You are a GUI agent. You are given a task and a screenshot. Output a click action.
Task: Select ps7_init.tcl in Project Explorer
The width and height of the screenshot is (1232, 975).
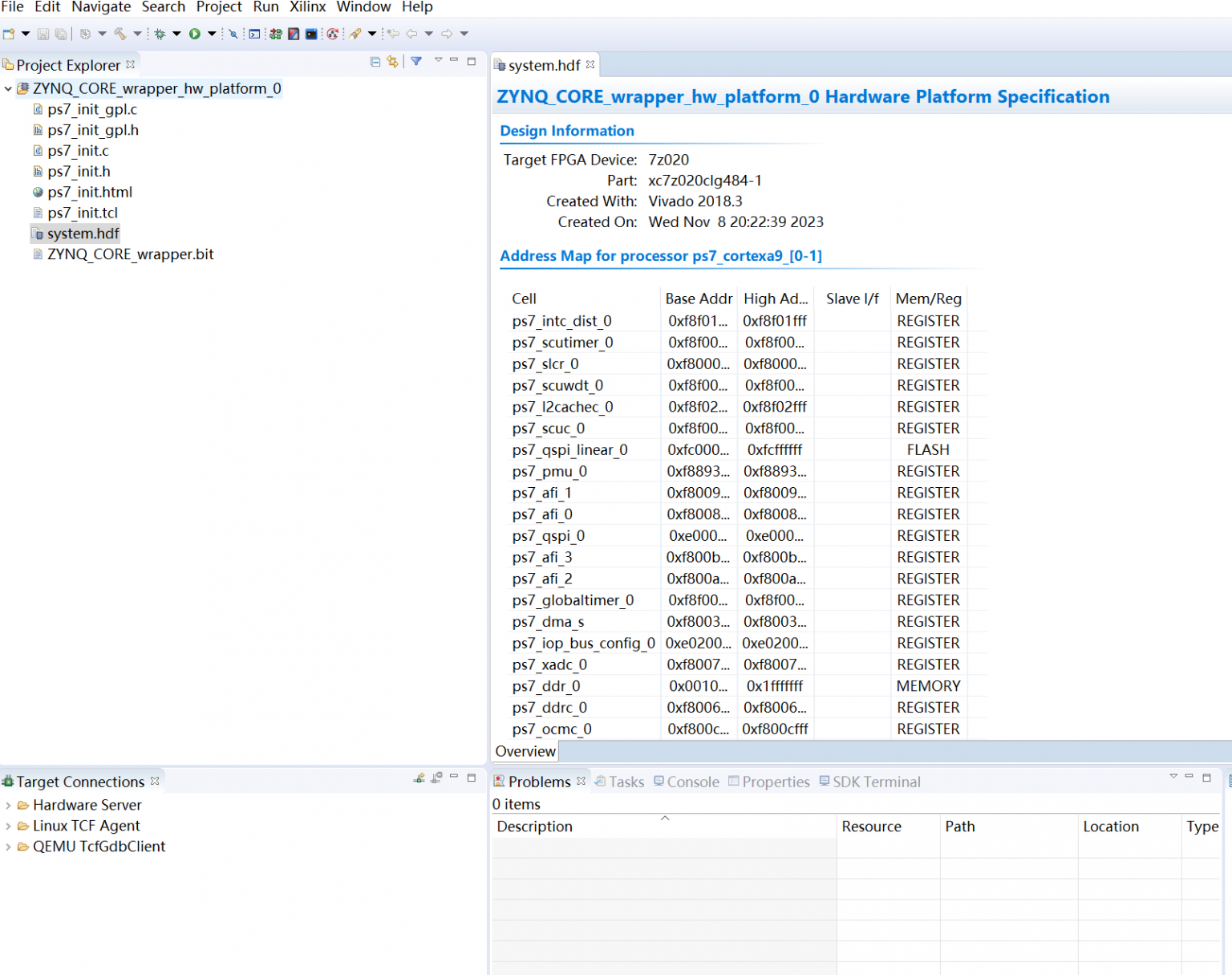click(x=82, y=213)
